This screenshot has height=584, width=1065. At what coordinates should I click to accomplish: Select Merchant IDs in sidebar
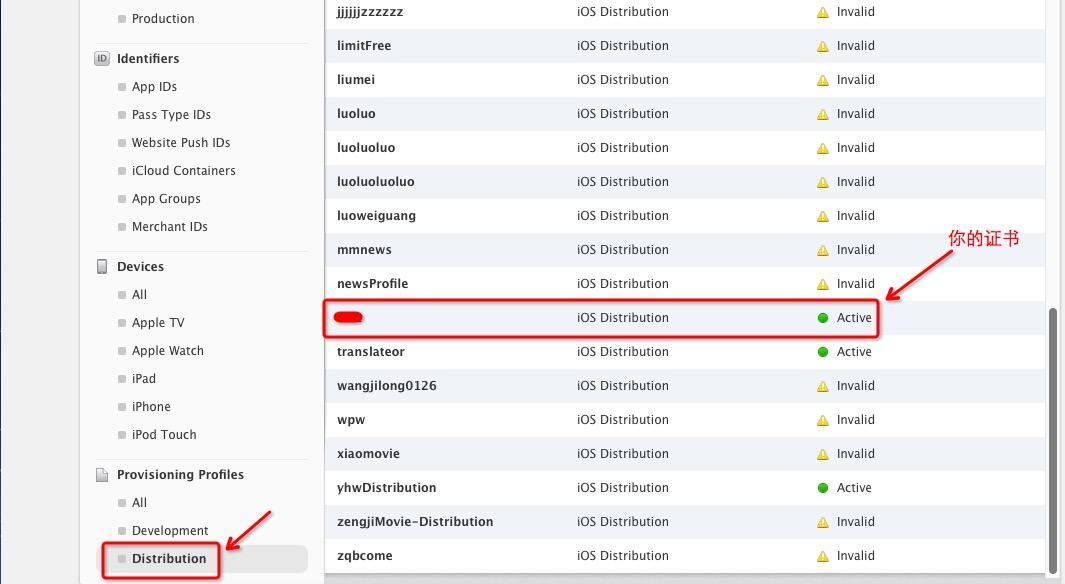click(x=170, y=226)
